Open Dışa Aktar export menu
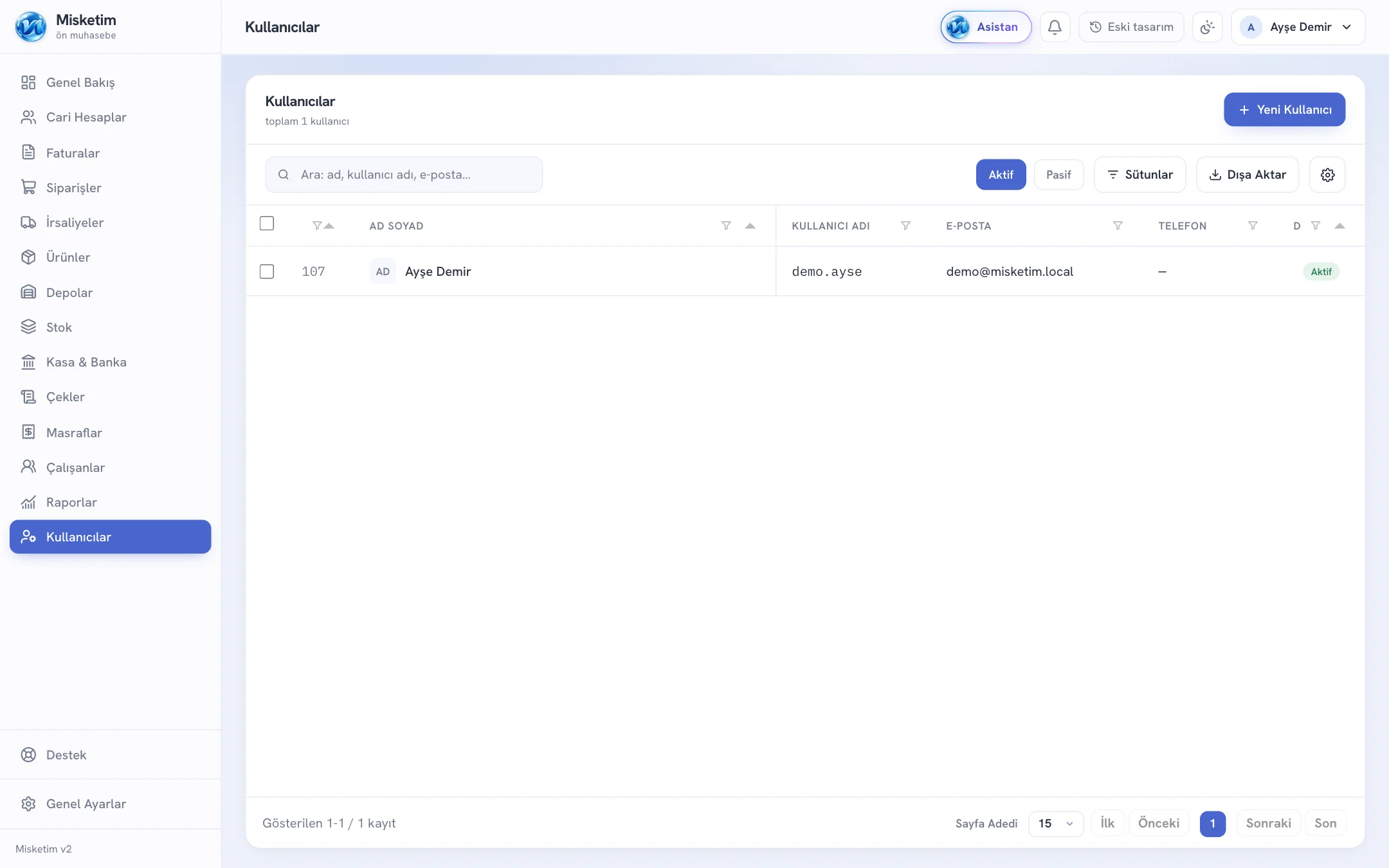1389x868 pixels. (x=1248, y=175)
